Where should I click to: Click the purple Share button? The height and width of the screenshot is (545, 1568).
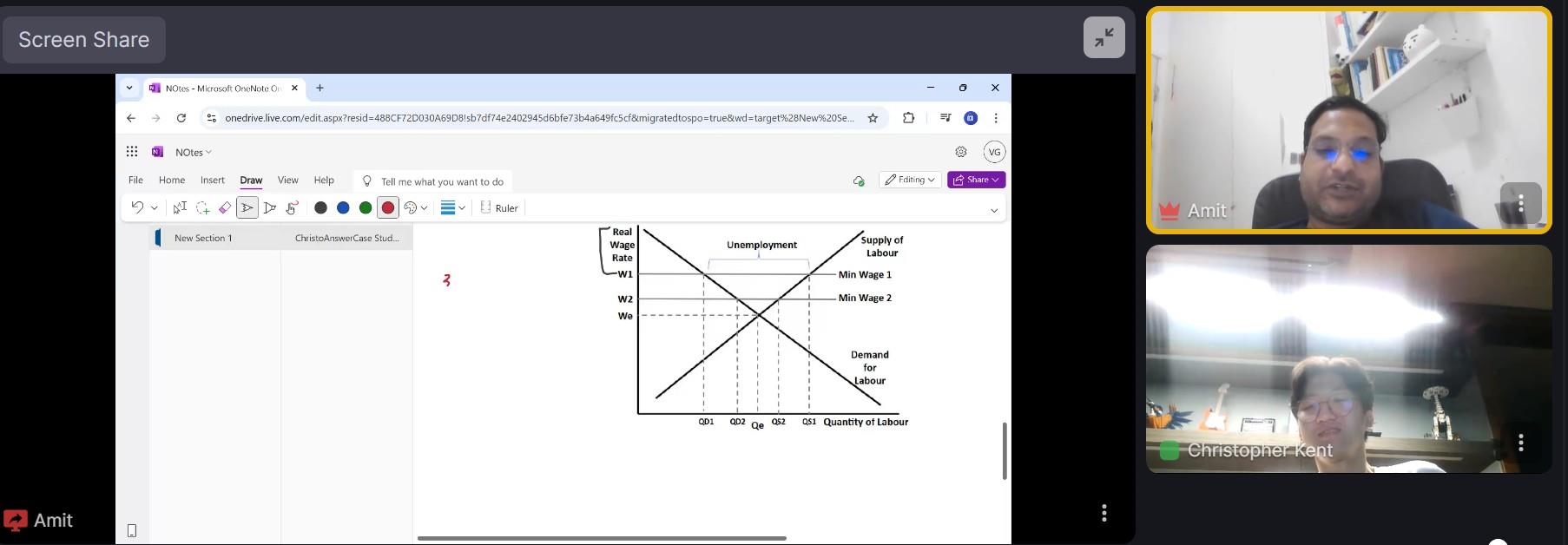pos(976,180)
